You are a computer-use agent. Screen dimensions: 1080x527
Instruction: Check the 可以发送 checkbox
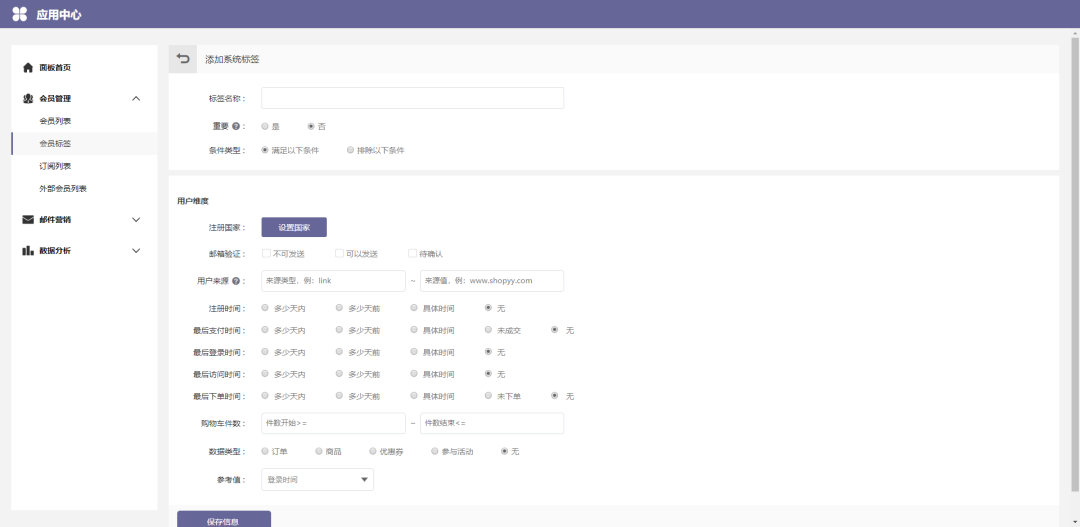click(340, 254)
